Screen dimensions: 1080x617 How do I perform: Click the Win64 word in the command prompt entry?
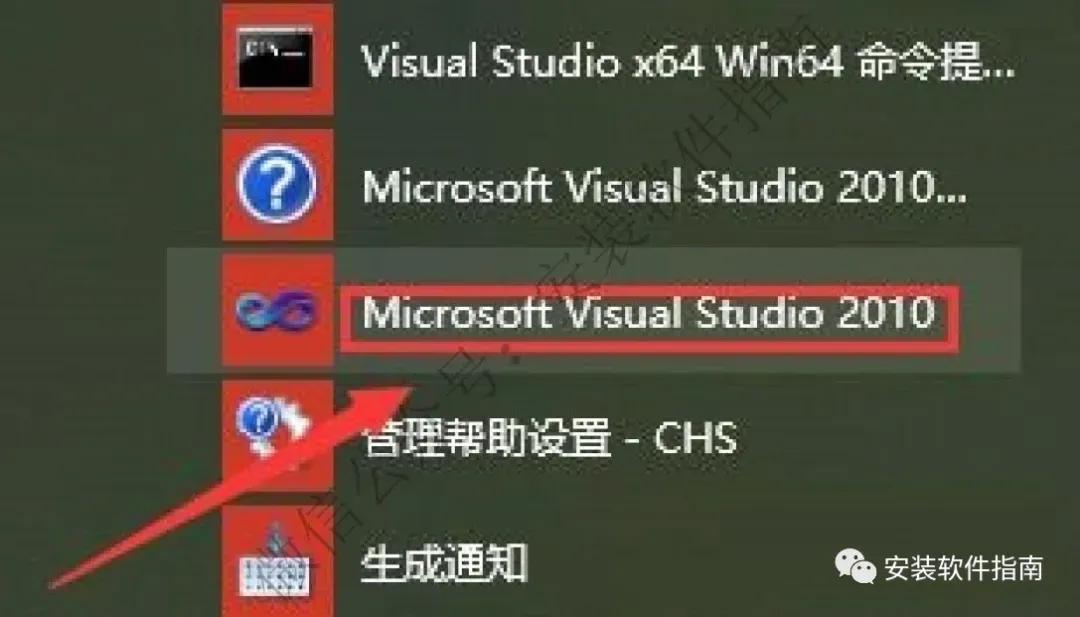click(x=780, y=63)
